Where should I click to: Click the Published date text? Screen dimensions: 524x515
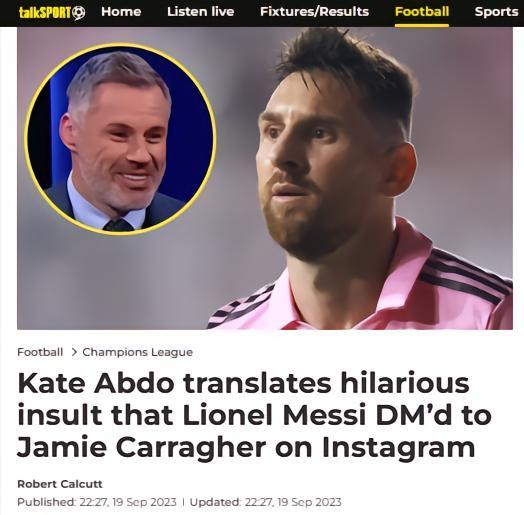[x=97, y=502]
